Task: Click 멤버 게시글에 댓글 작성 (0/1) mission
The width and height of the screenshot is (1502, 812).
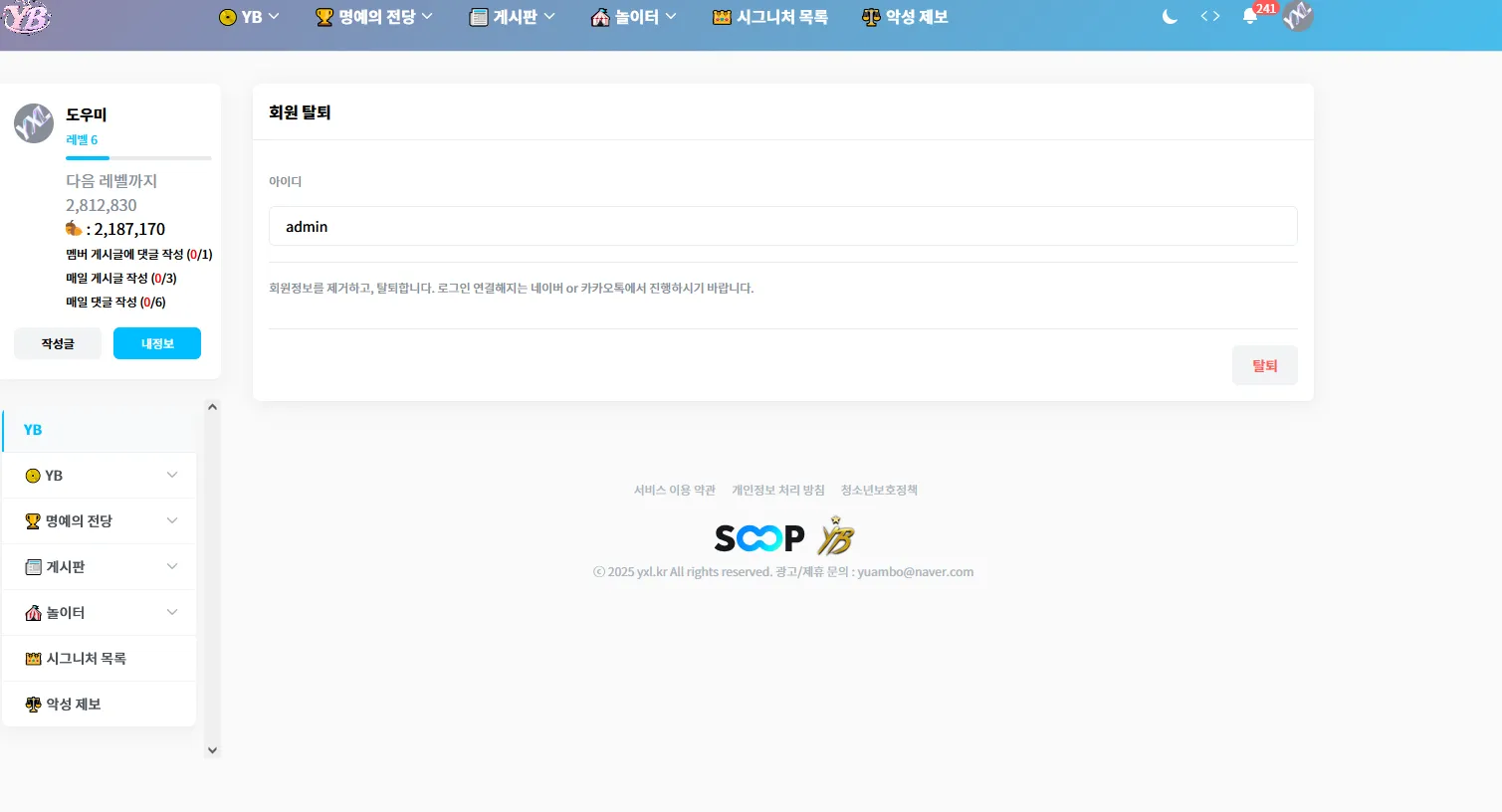Action: (139, 255)
